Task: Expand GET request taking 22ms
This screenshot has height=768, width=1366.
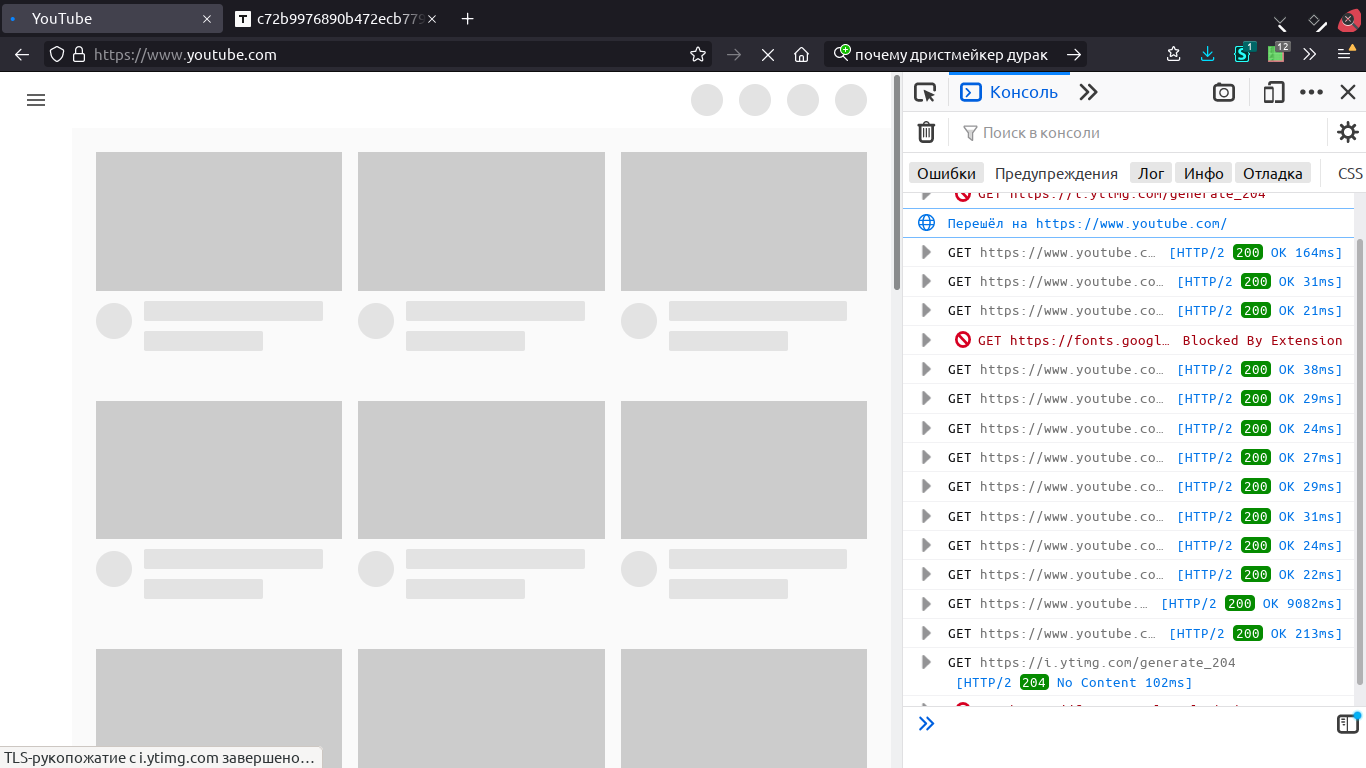Action: coord(926,574)
